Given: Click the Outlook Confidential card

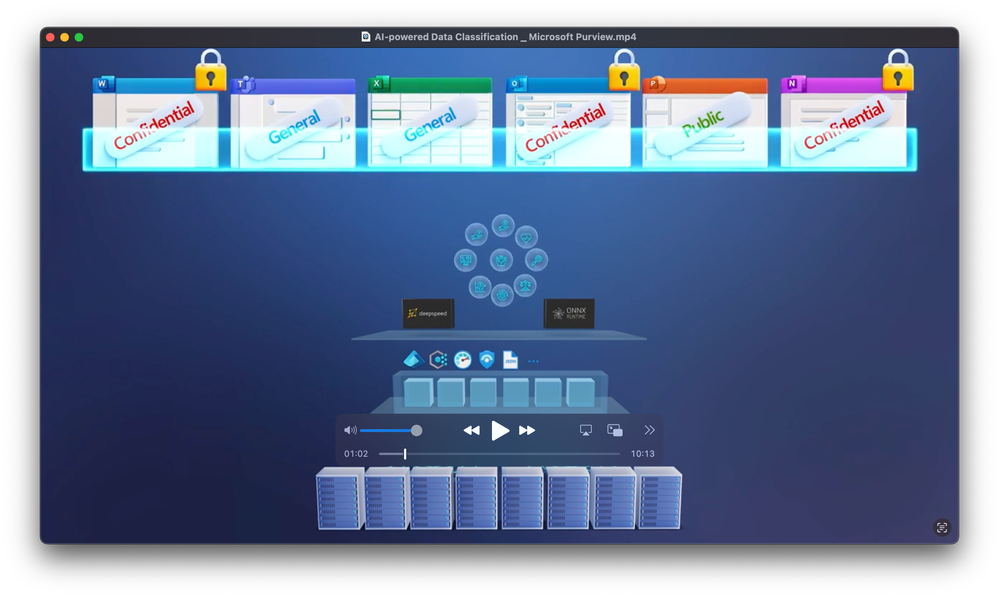Looking at the screenshot, I should point(568,123).
